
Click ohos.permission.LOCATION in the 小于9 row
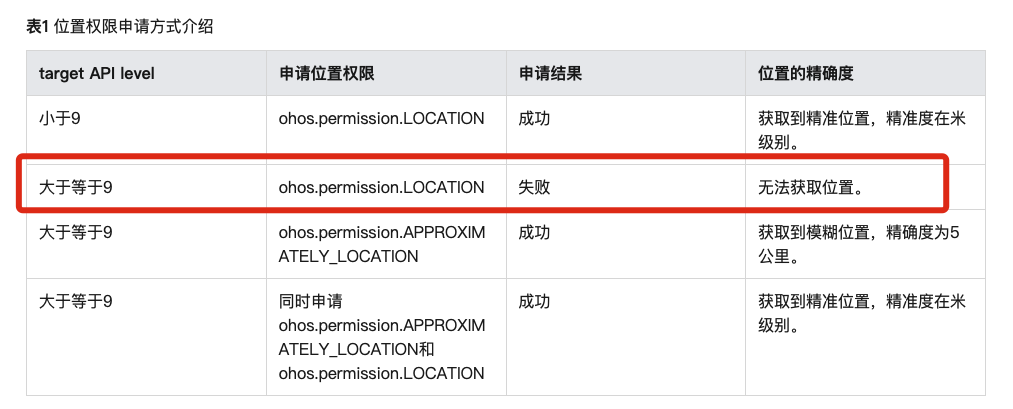381,119
